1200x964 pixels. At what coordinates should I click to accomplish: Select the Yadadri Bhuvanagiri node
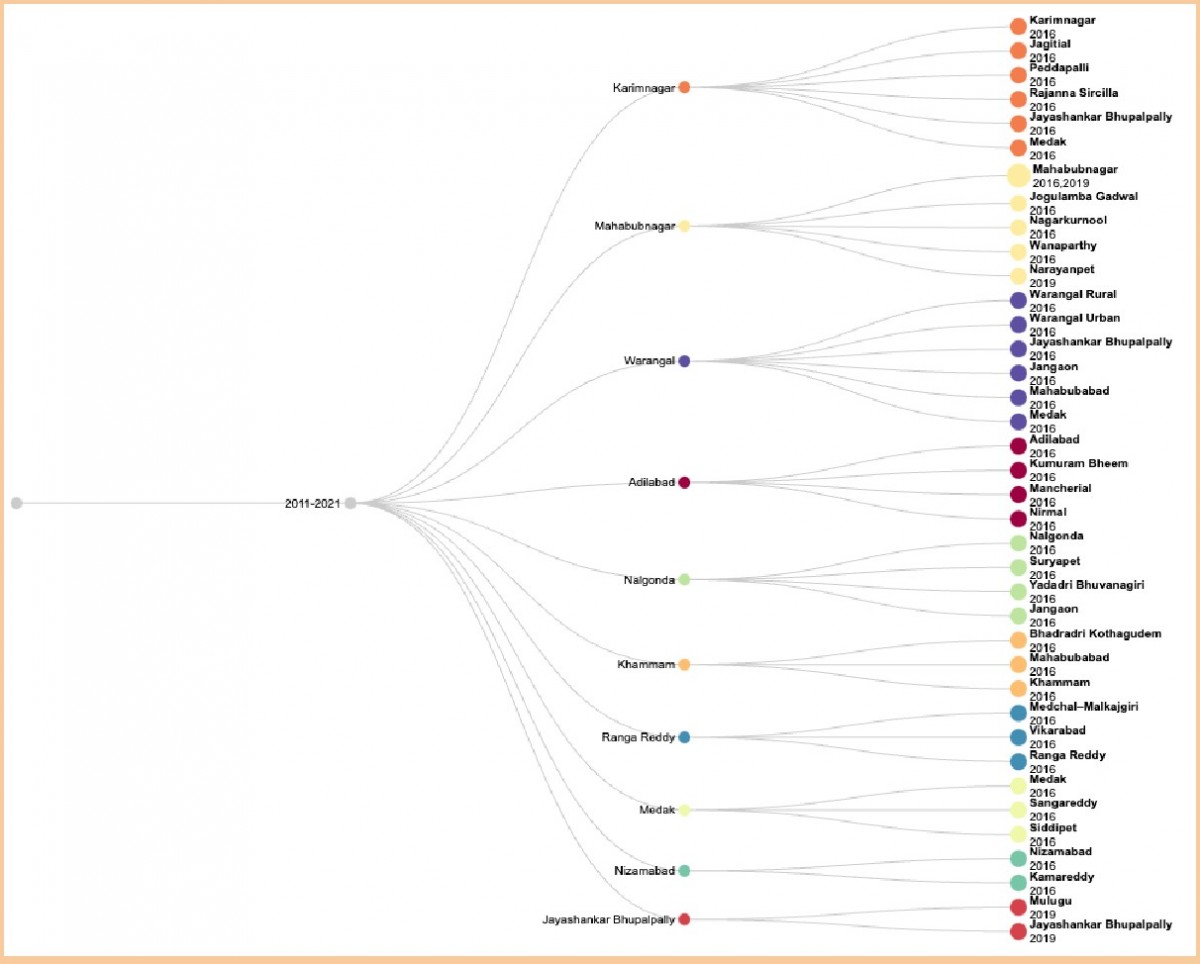1018,591
